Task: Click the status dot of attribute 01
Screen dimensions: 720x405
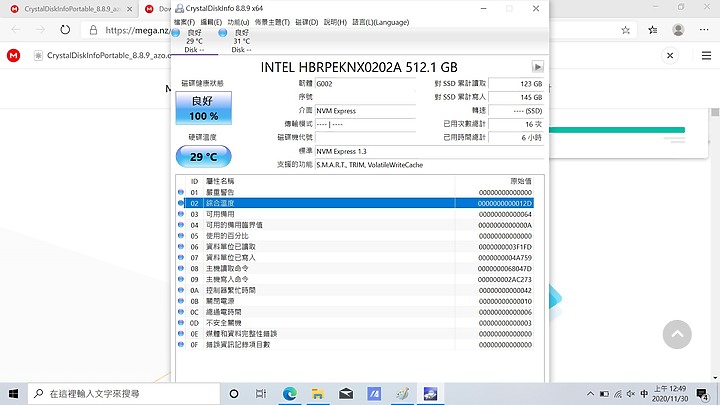Action: 180,192
